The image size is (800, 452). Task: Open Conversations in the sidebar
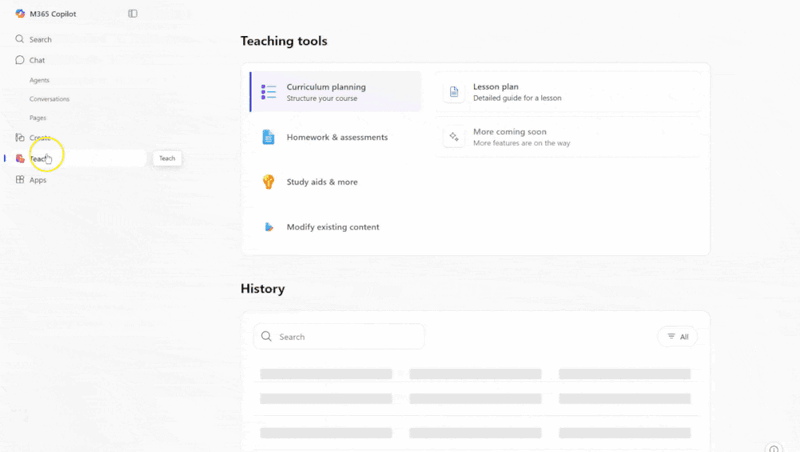coord(49,99)
